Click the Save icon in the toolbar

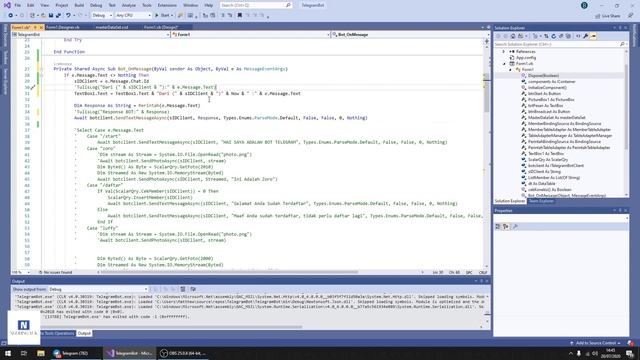51,16
